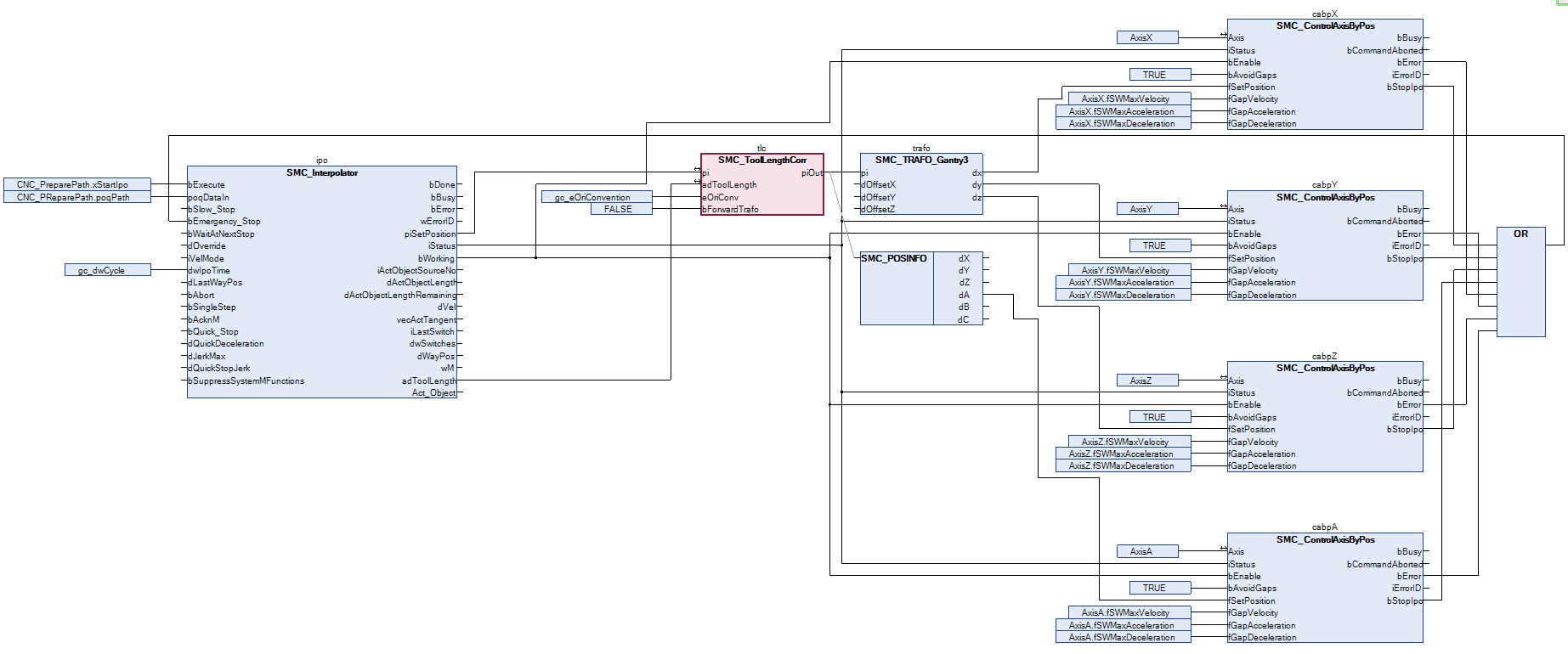Select the gc_eOriConvention input box
The height and width of the screenshot is (654, 1568).
597,197
